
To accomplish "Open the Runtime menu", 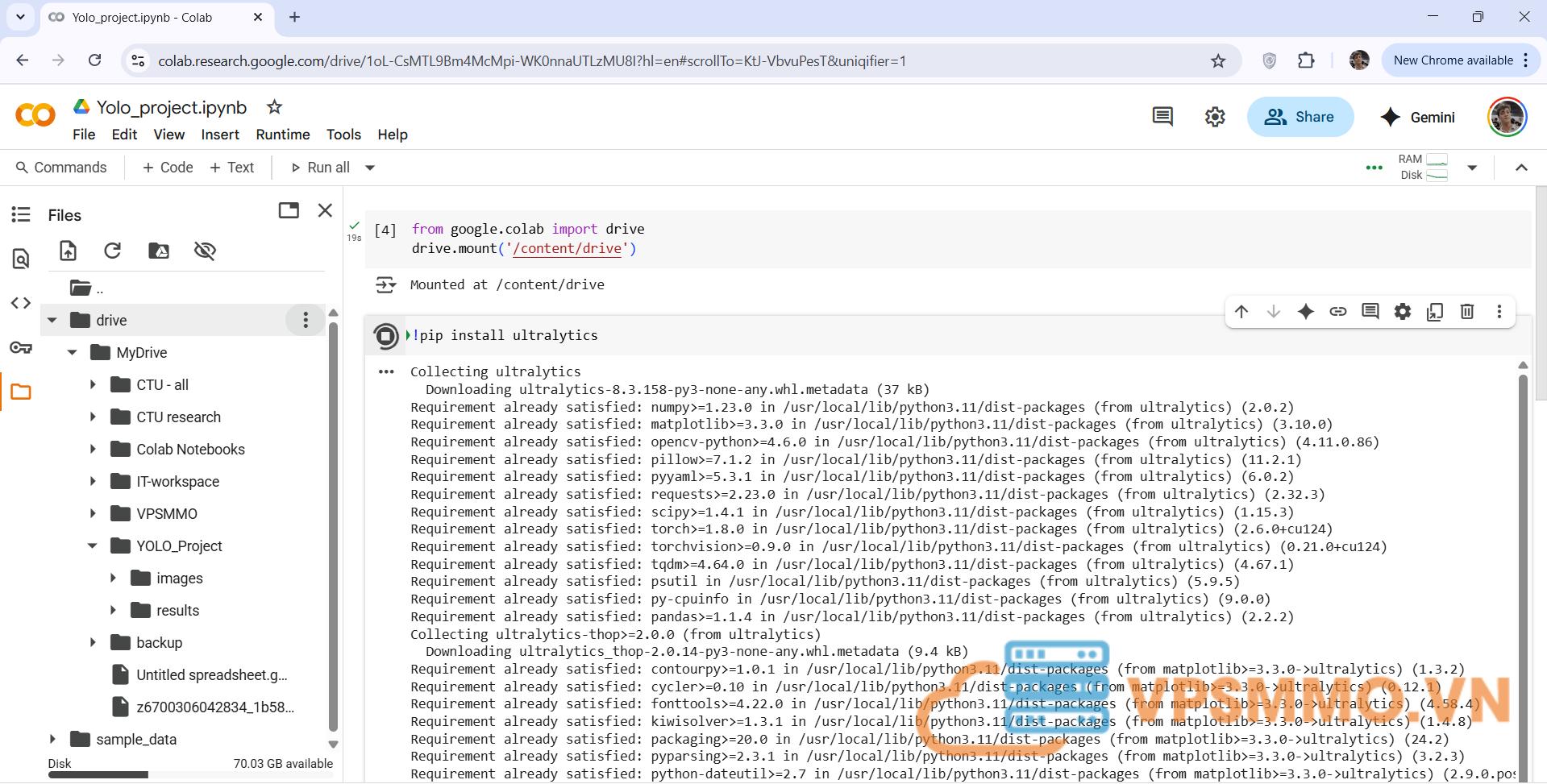I will [x=282, y=135].
